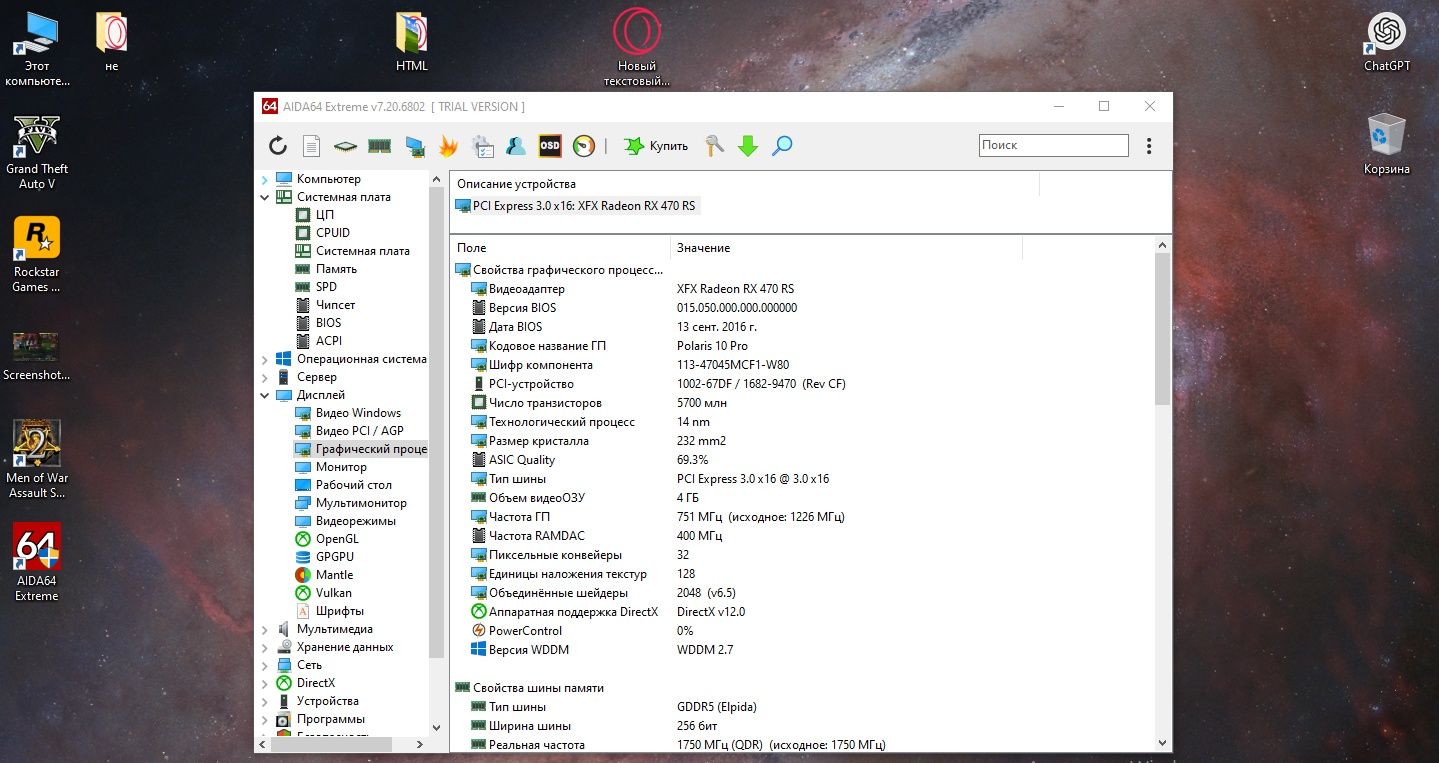Screen dimensions: 1439x763
Task: Click Купить button in toolbar
Action: point(656,146)
